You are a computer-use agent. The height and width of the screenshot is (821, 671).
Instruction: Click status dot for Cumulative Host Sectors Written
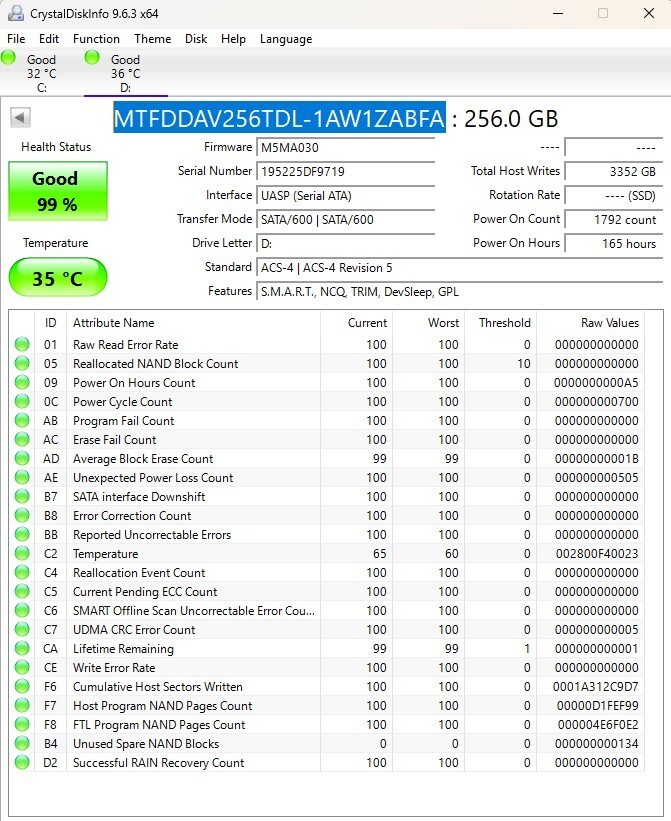click(22, 686)
